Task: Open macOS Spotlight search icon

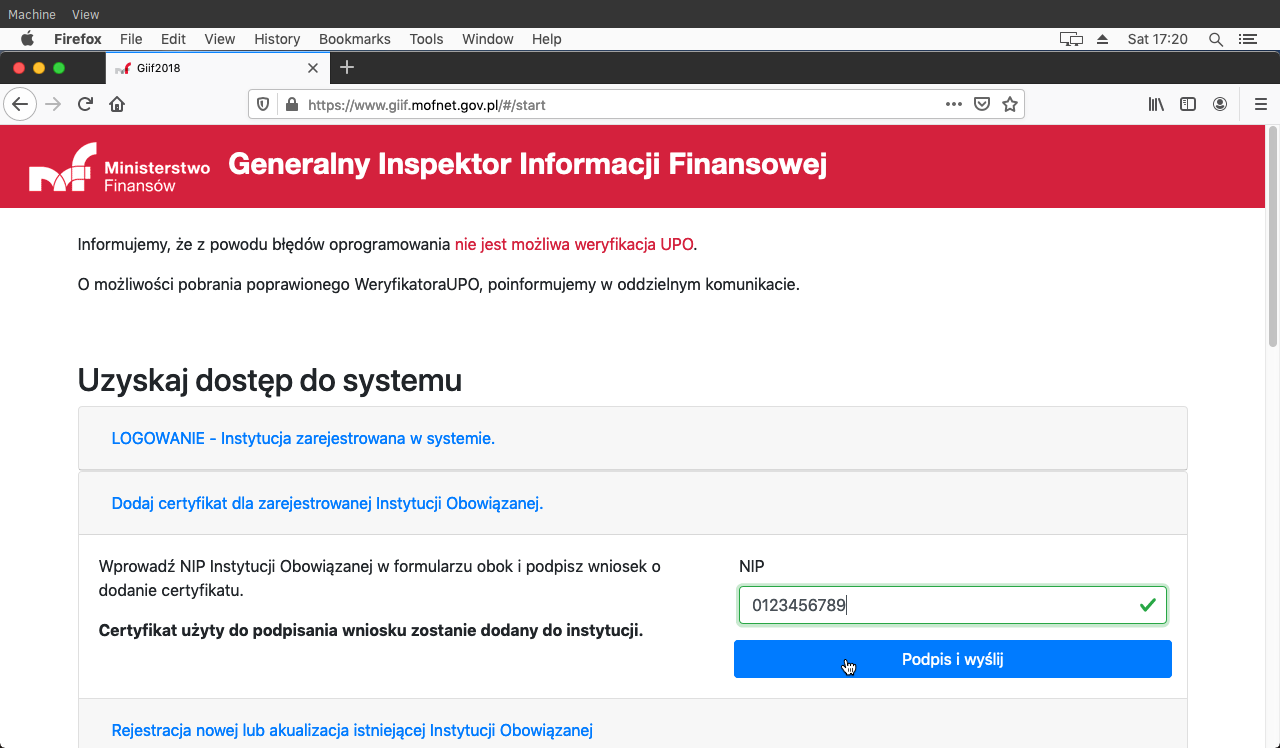Action: coord(1216,39)
